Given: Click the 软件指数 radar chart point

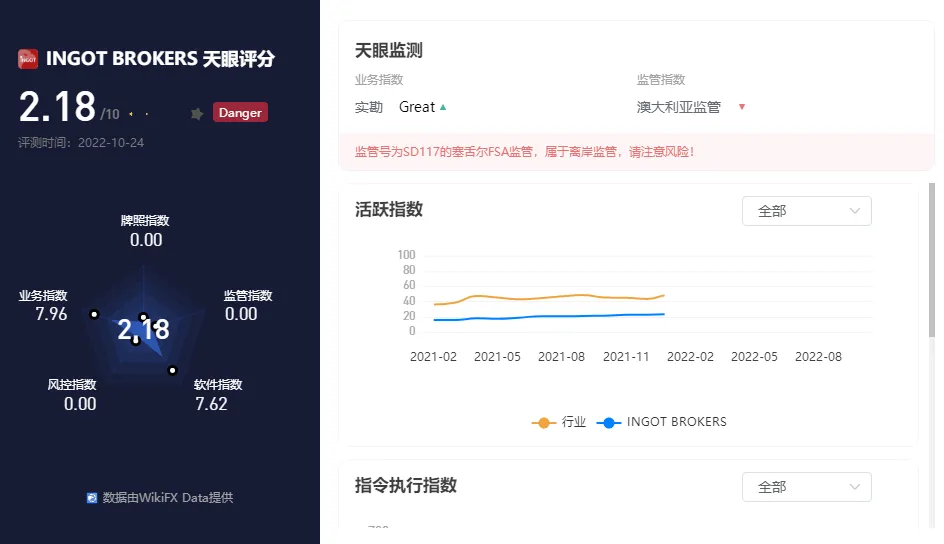Looking at the screenshot, I should [172, 370].
